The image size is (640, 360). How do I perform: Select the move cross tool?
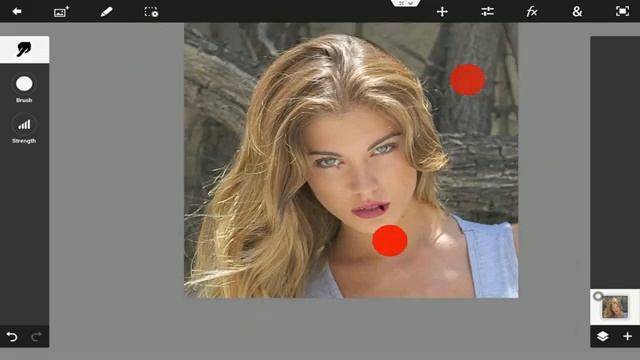(x=442, y=11)
